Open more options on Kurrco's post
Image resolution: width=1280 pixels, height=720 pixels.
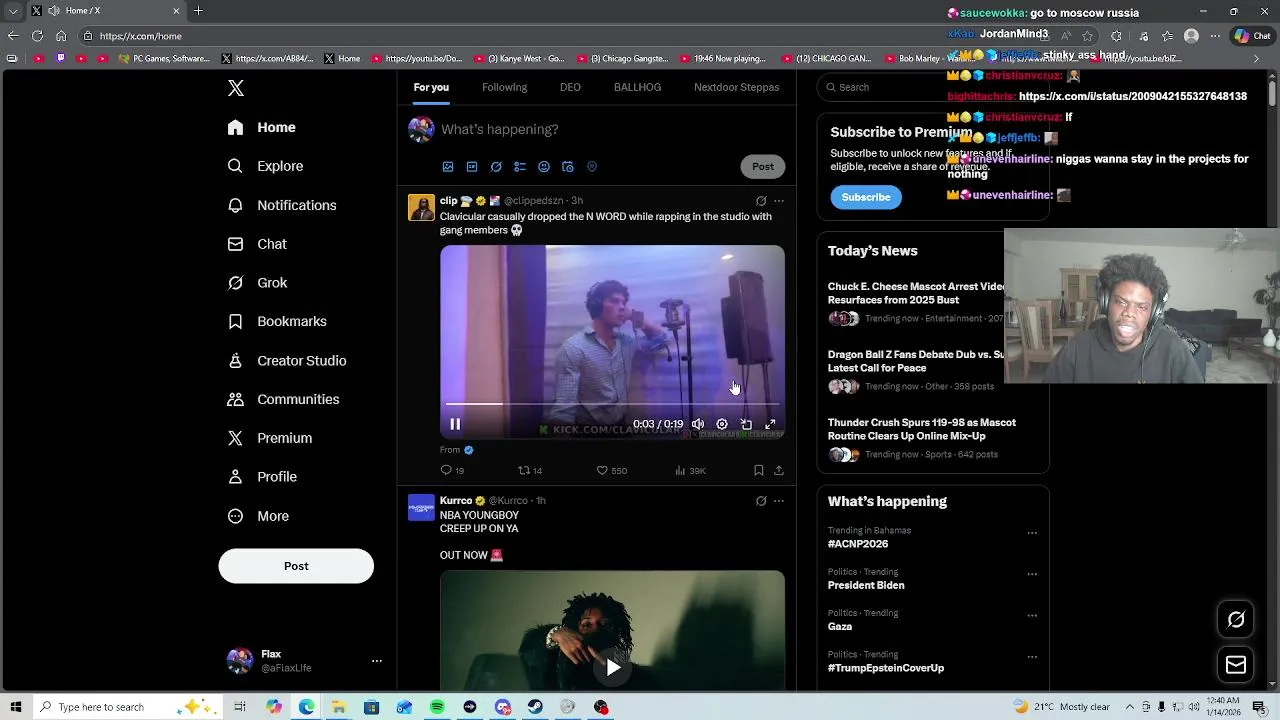pyautogui.click(x=779, y=501)
